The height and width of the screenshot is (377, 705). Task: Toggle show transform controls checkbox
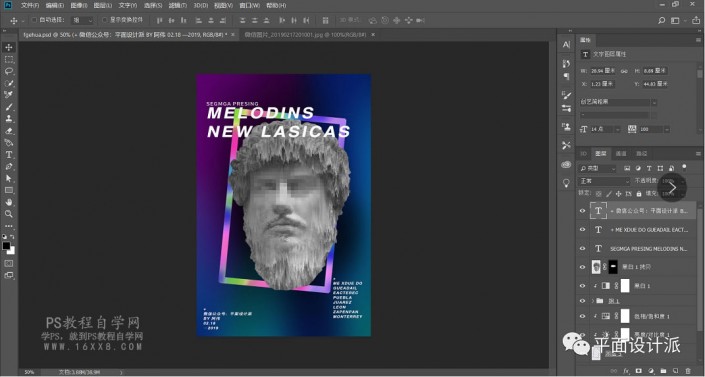[x=105, y=20]
